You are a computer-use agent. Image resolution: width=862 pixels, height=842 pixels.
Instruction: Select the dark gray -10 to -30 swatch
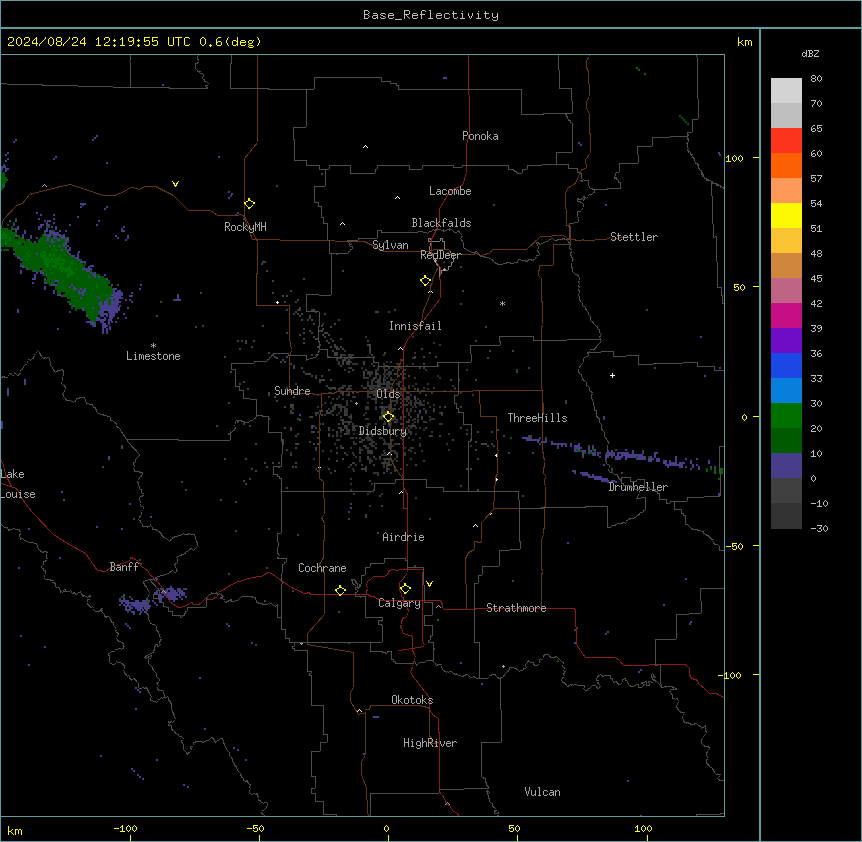click(786, 516)
